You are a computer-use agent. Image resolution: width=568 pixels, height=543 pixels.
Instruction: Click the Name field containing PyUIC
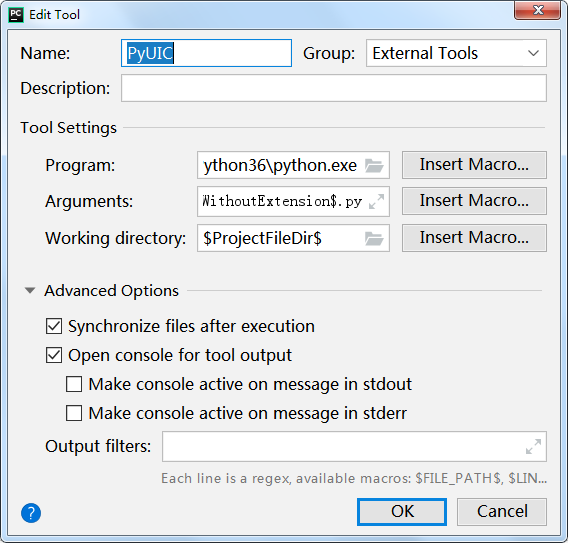(206, 53)
